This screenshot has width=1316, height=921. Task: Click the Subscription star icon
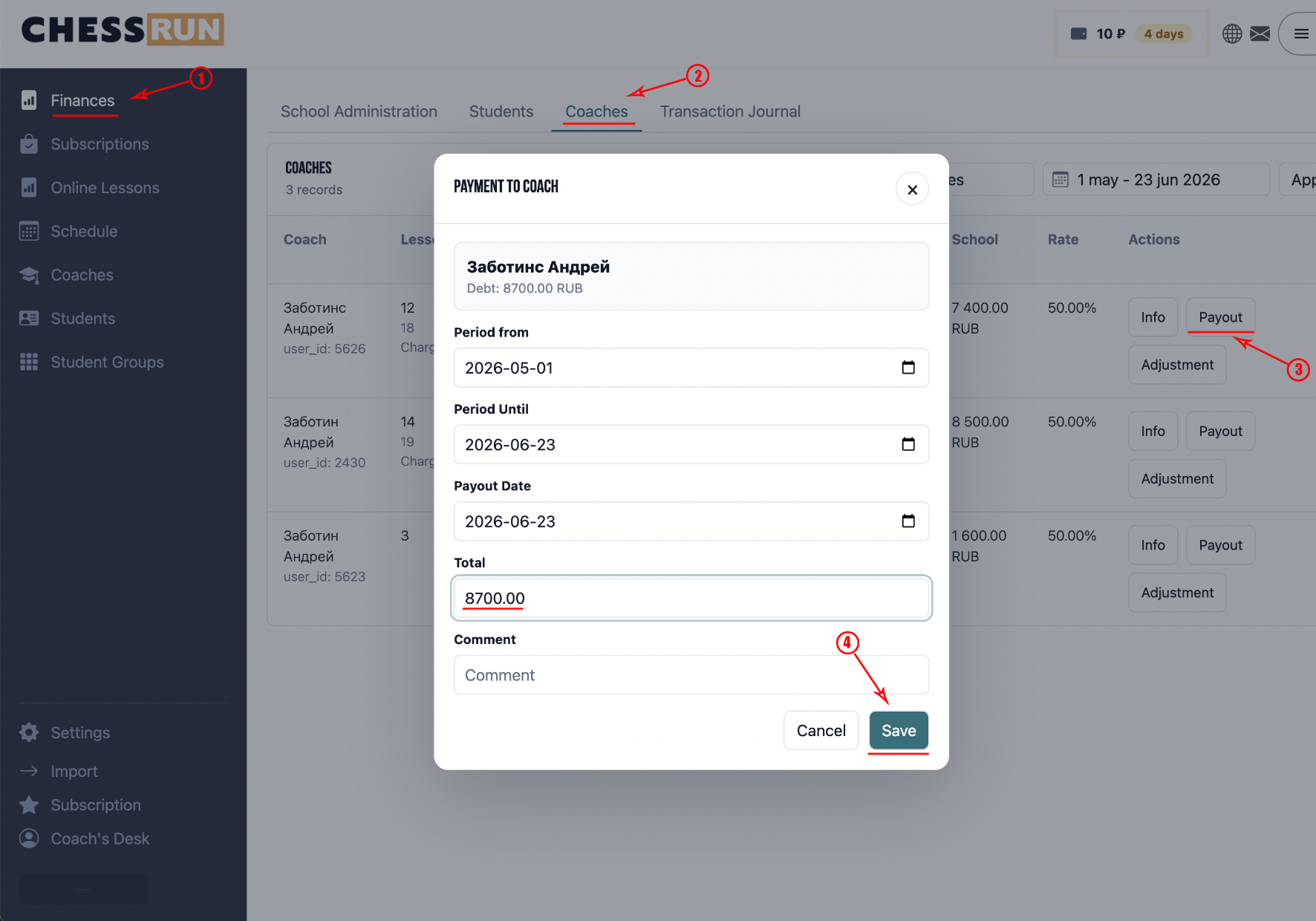click(29, 804)
